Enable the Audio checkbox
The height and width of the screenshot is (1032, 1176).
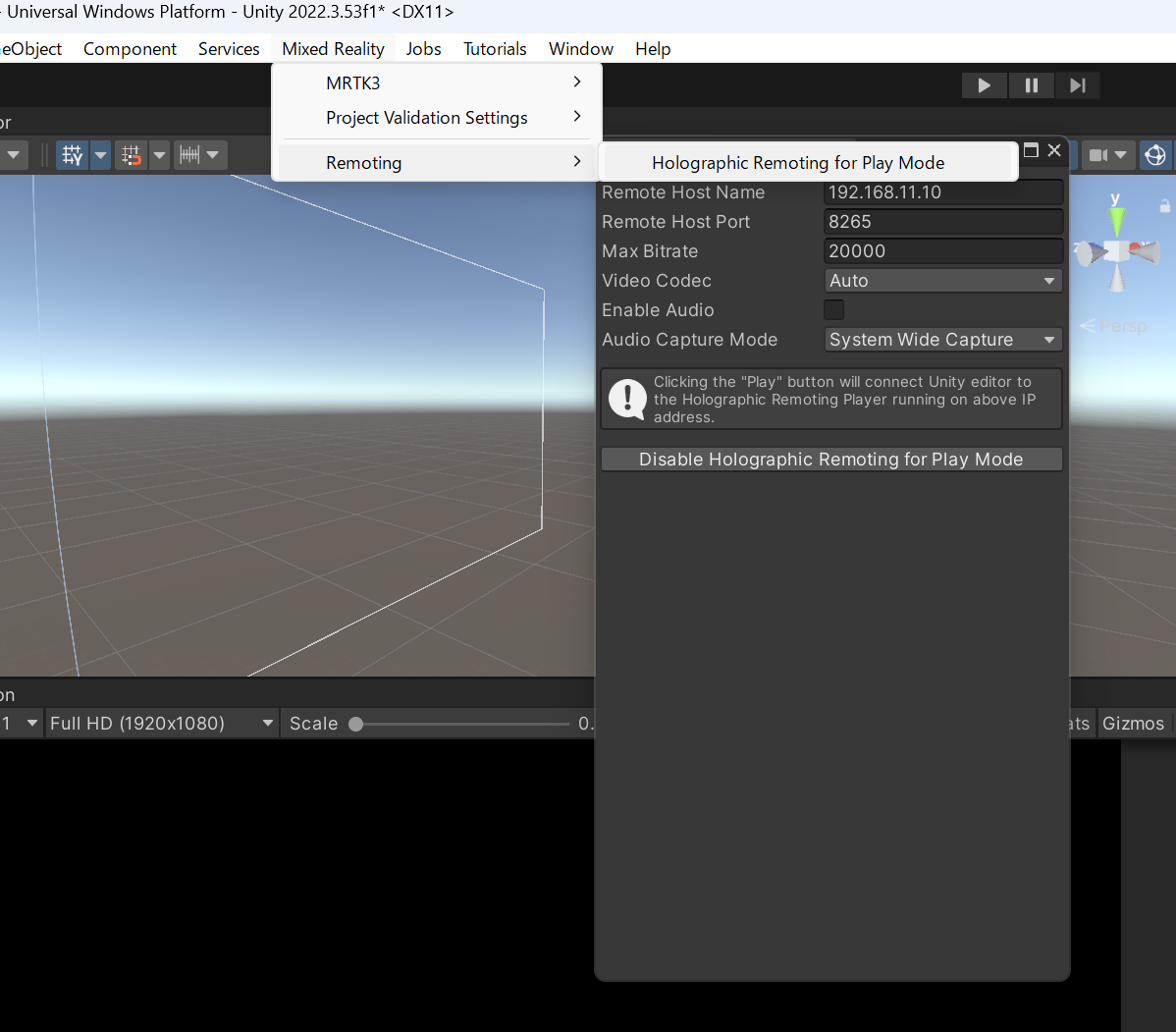(833, 310)
